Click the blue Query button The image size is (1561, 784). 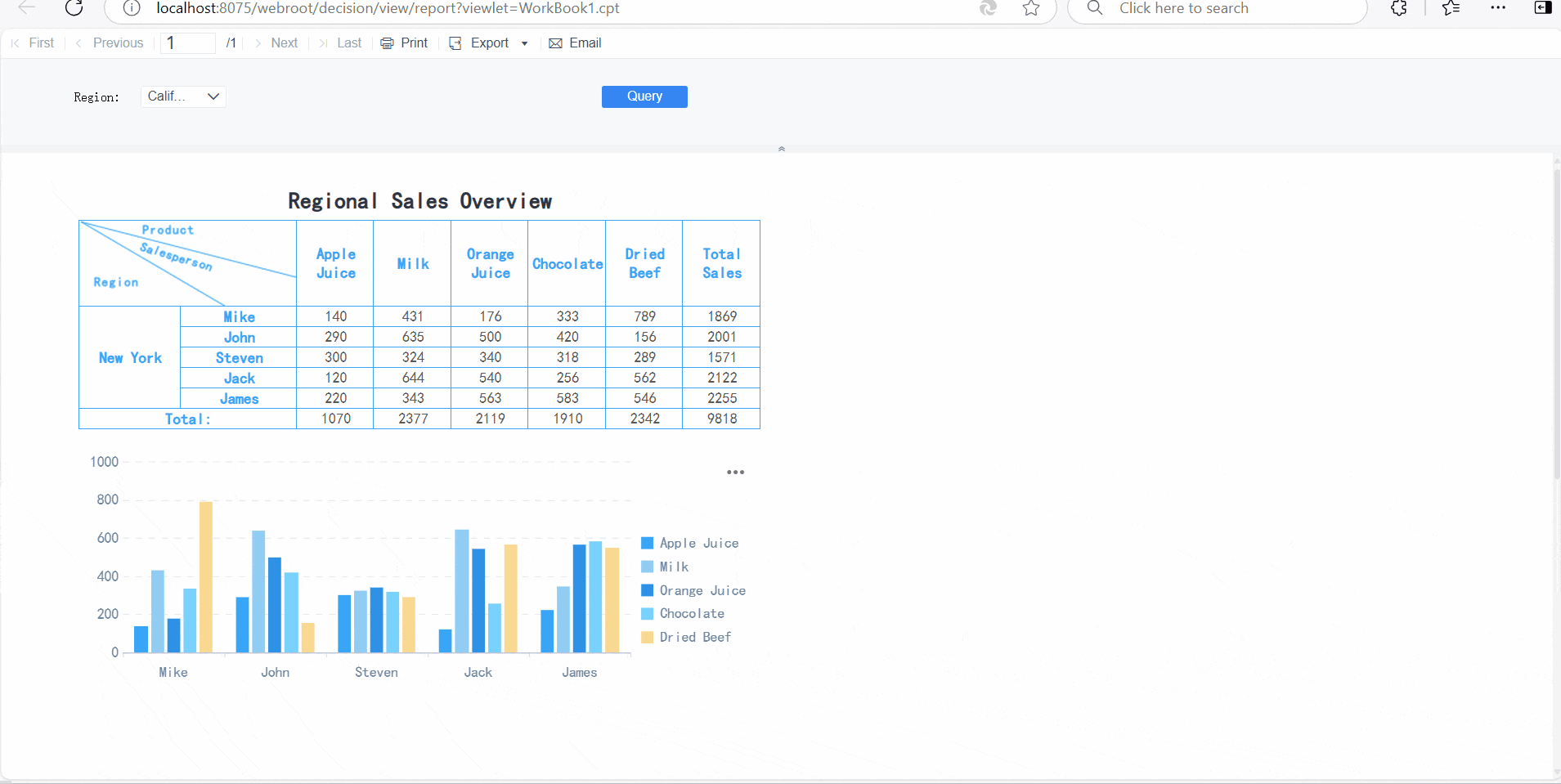(x=644, y=96)
